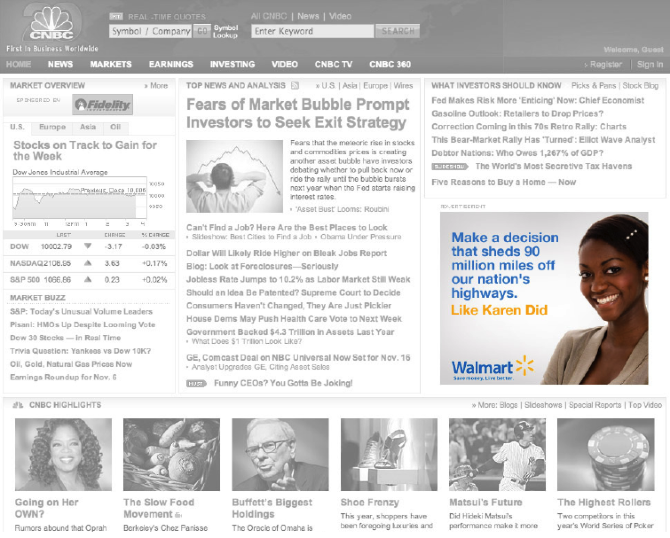The image size is (670, 538).
Task: Click the Symbol / Company input field
Action: click(x=150, y=31)
